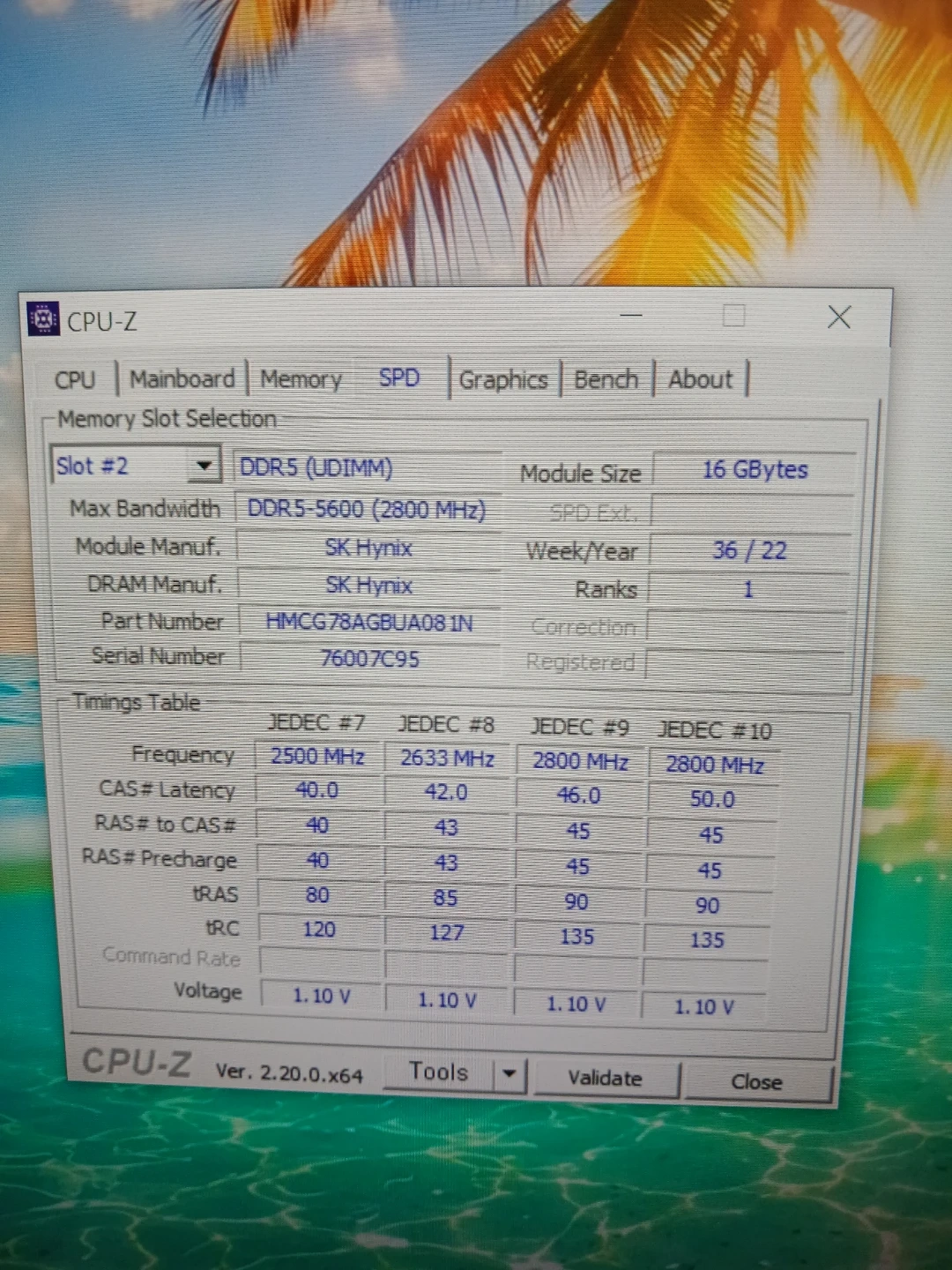The height and width of the screenshot is (1270, 952).
Task: Click the JEDEC #10 column header
Action: point(715,730)
